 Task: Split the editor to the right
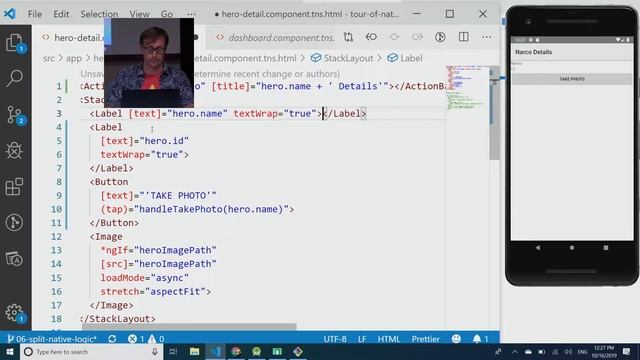point(463,38)
